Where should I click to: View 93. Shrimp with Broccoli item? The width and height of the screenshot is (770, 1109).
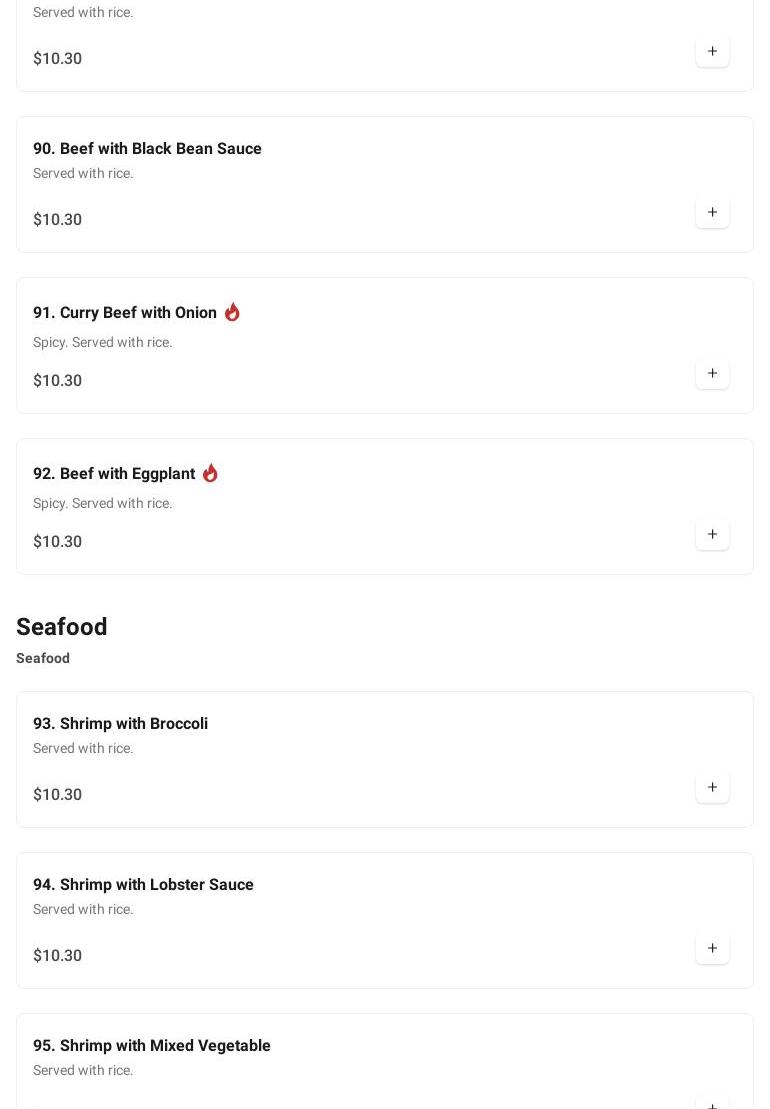coord(120,724)
